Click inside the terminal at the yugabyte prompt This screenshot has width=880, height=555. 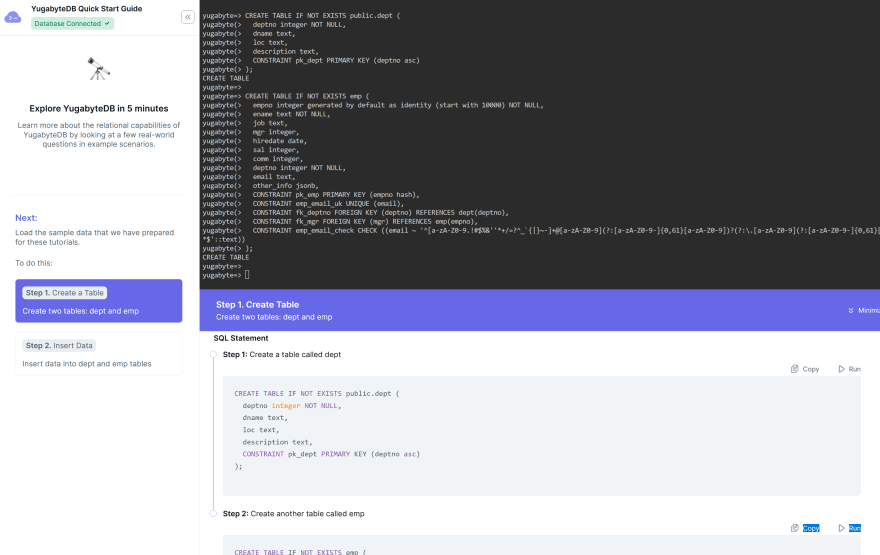coord(247,275)
